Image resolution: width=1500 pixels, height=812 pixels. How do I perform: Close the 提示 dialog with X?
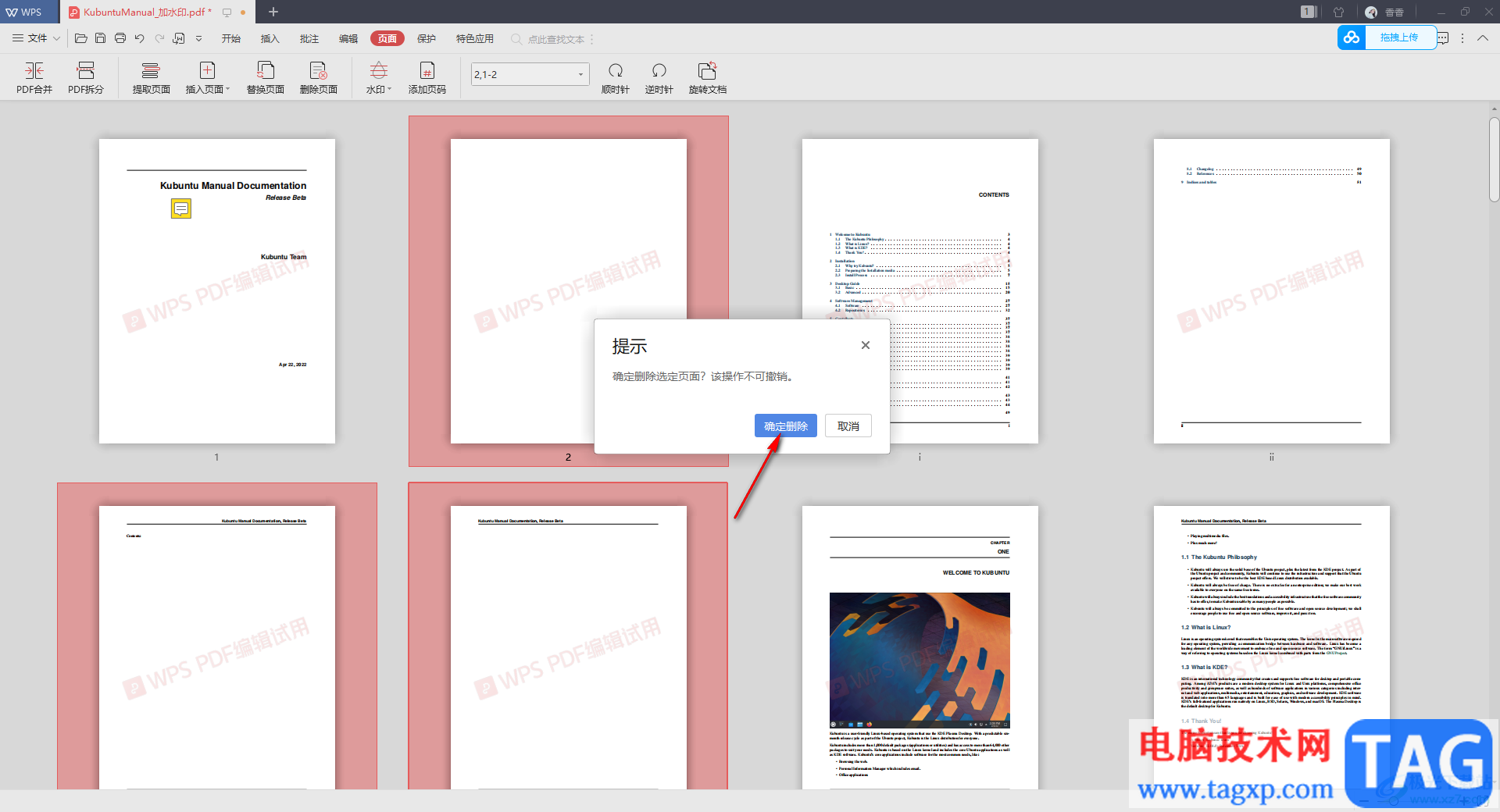(866, 345)
